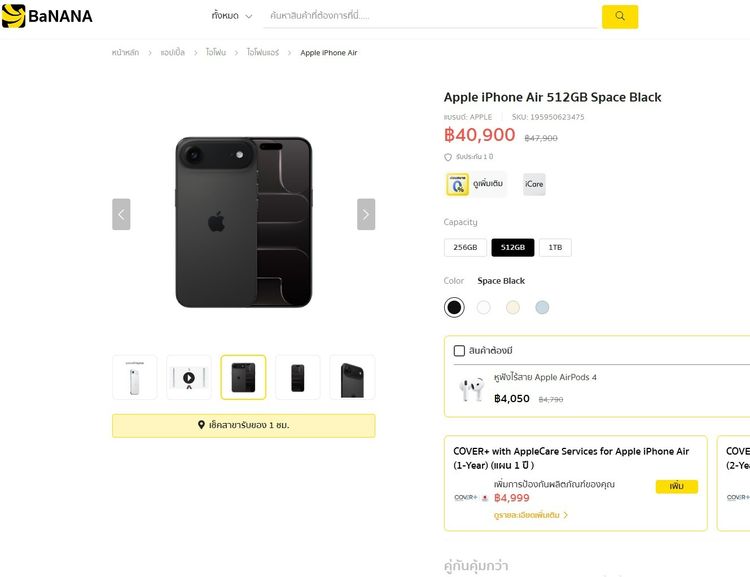The image size is (750, 577).
Task: Go to the Apple breadcrumb category
Action: click(173, 53)
